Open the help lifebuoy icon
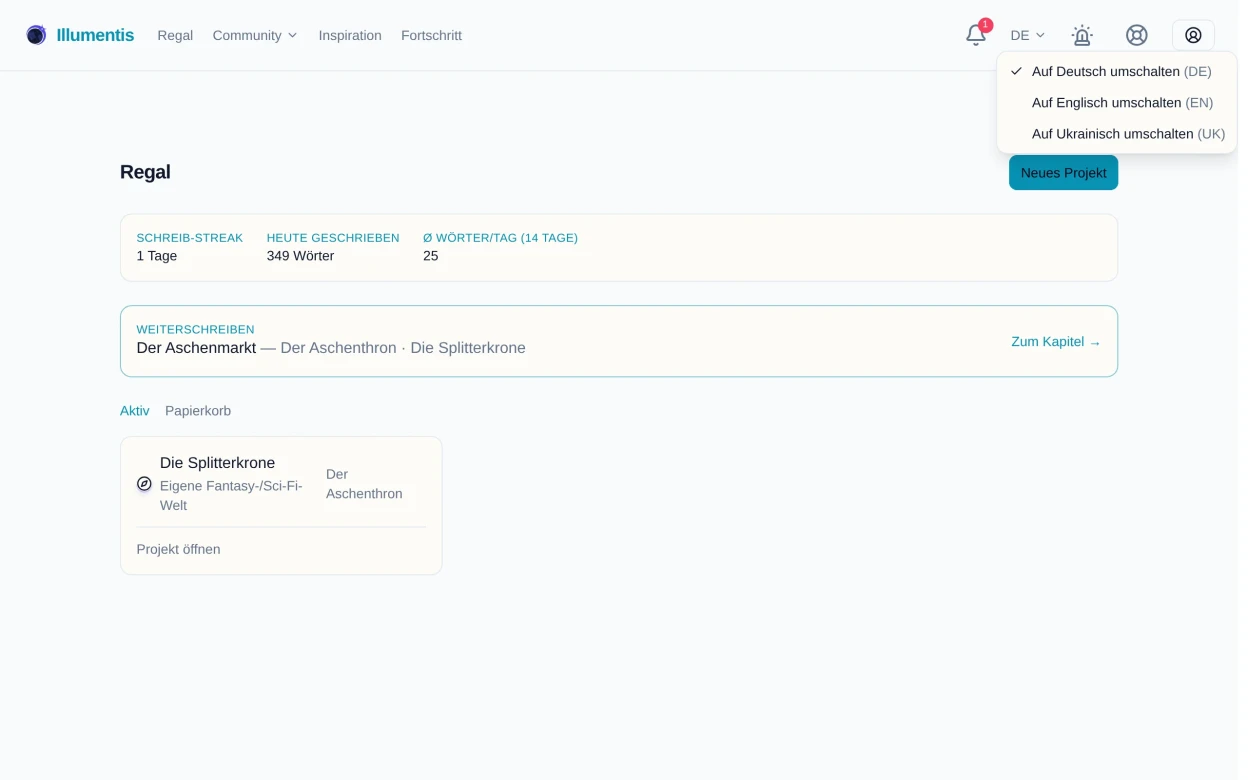Screen dimensions: 1248x780 tap(1137, 35)
